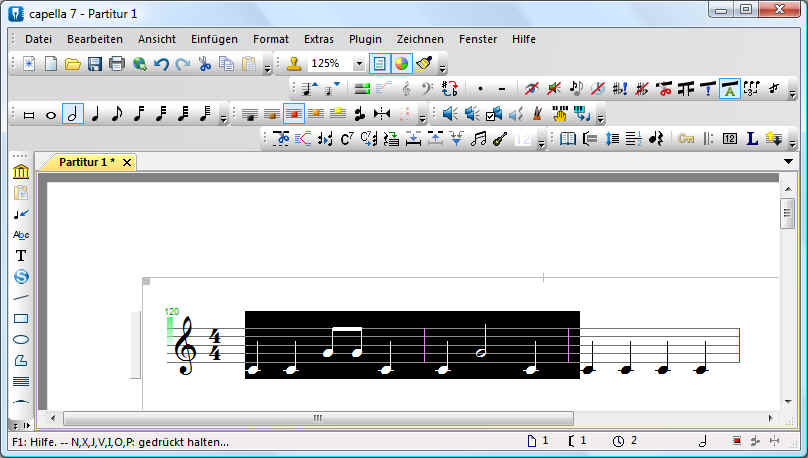Switch to the Partitur 1 tab
The image size is (808, 458).
(x=86, y=162)
